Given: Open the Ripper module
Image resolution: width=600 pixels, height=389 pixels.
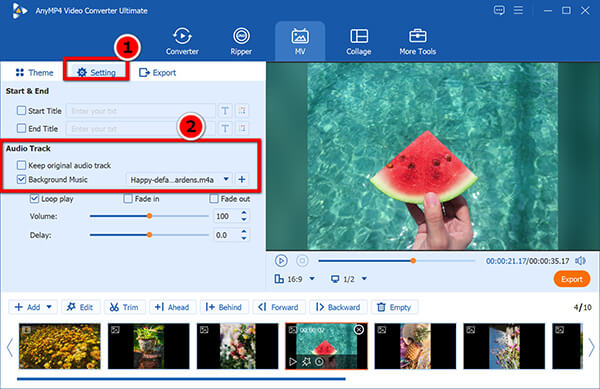Looking at the screenshot, I should 241,41.
